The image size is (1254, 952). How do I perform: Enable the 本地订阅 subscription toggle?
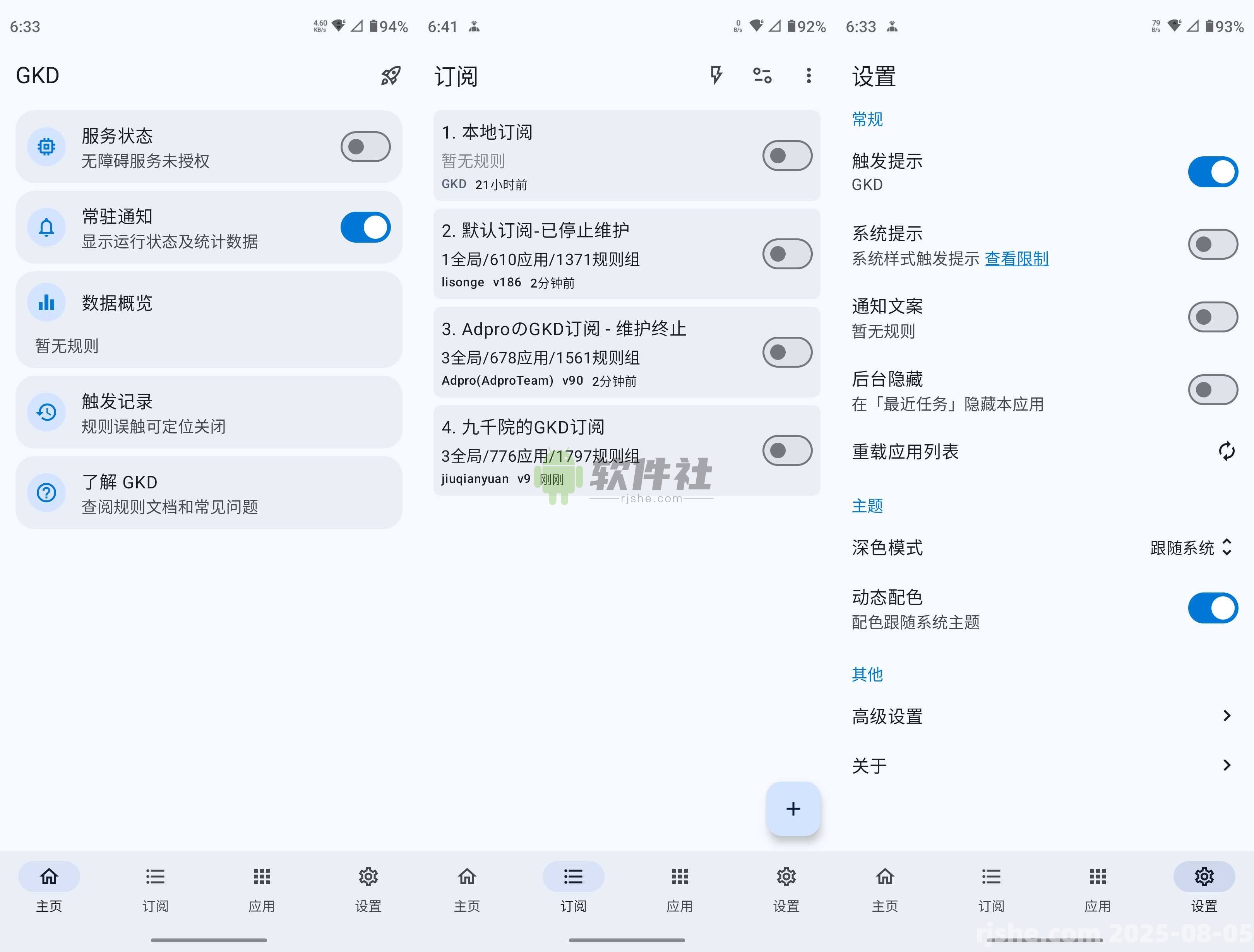click(788, 155)
